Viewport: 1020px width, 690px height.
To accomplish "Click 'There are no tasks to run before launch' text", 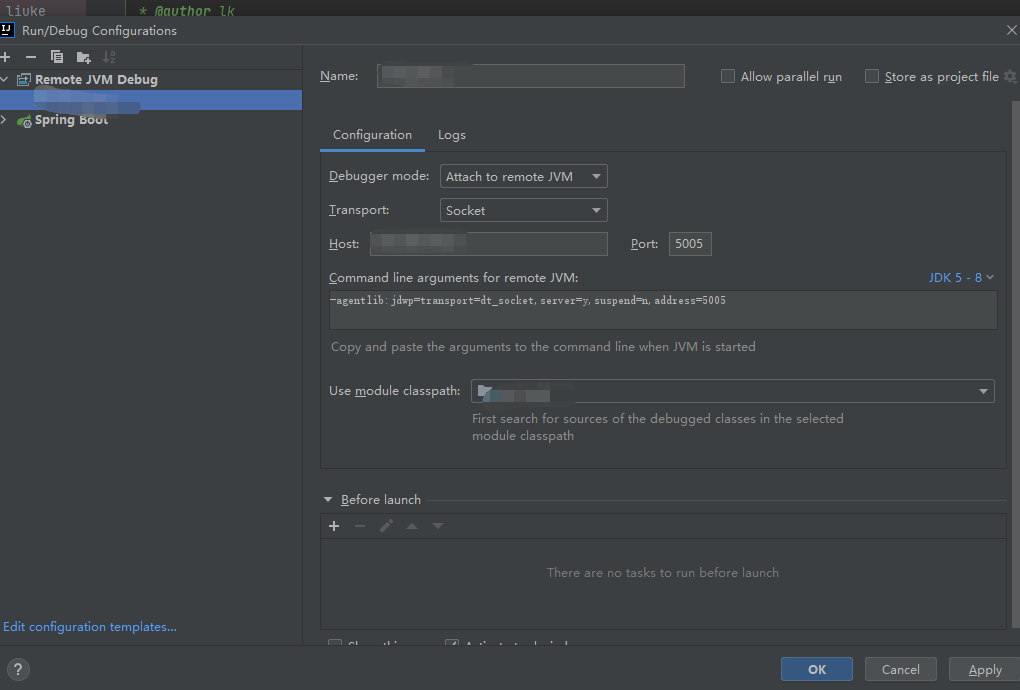I will 663,572.
